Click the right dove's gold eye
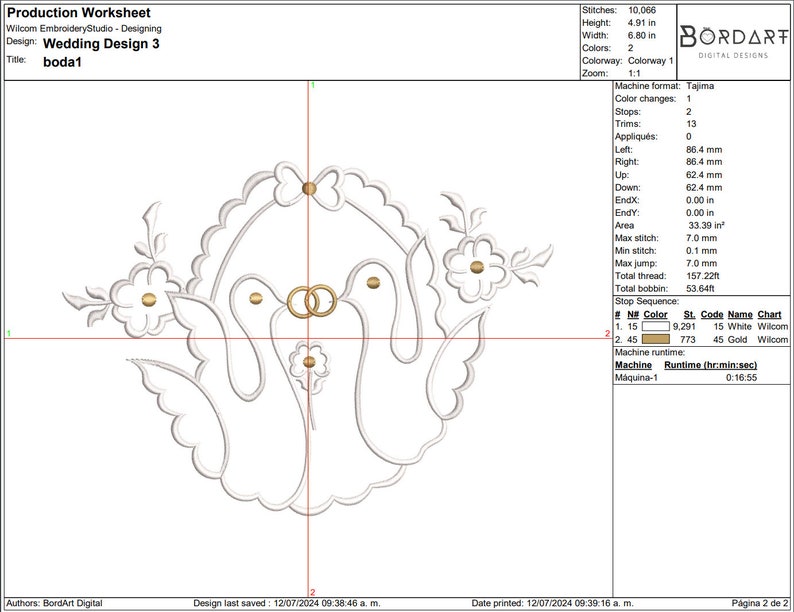This screenshot has height=612, width=794. tap(373, 283)
